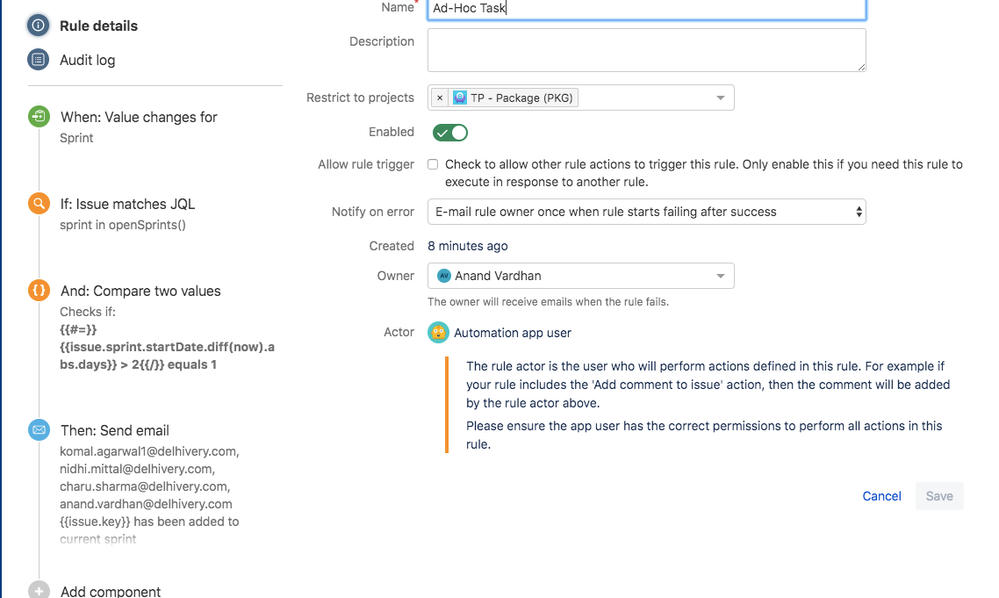This screenshot has height=598, width=999.
Task: Toggle the Enabled switch off
Action: pyautogui.click(x=450, y=133)
